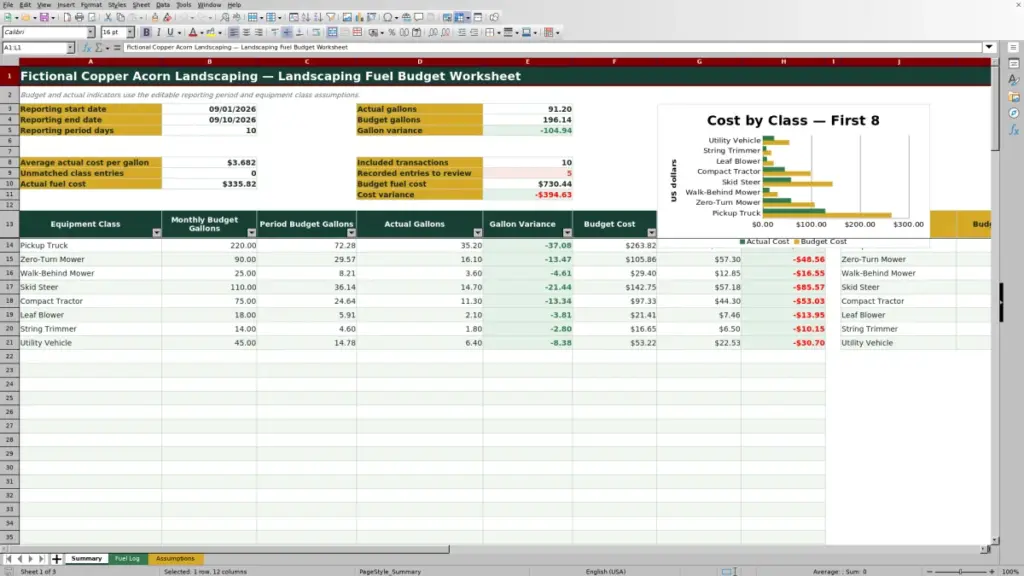
Task: Open the sidebar Properties panel icon
Action: tap(1014, 64)
